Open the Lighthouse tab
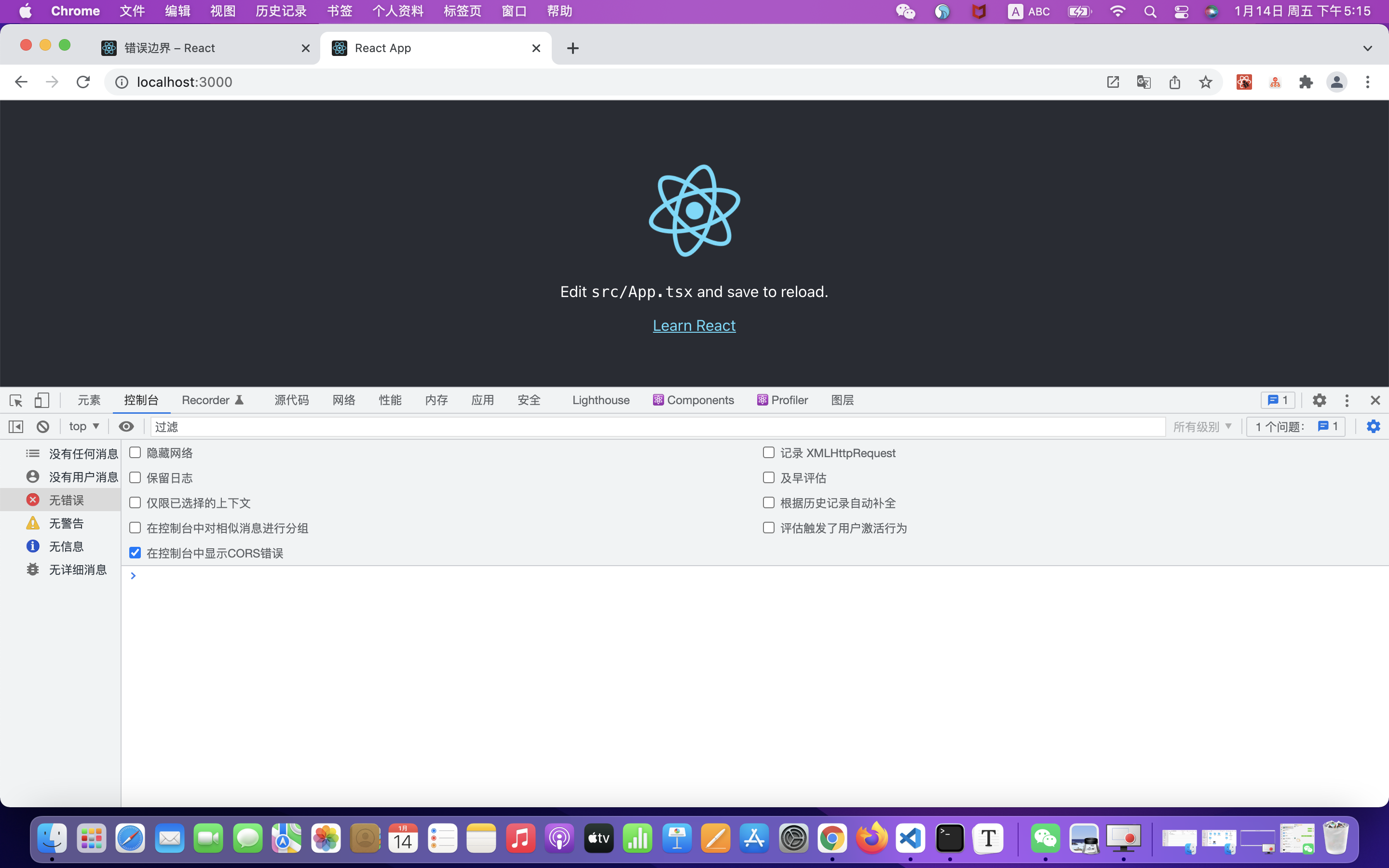 click(601, 400)
